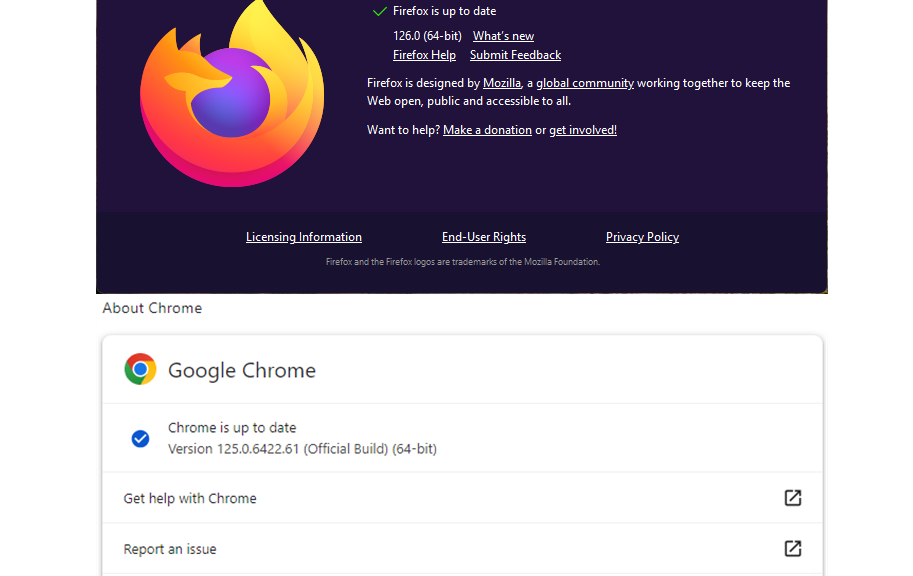Open the What's new link
Viewport: 913px width, 576px height.
pyautogui.click(x=503, y=36)
